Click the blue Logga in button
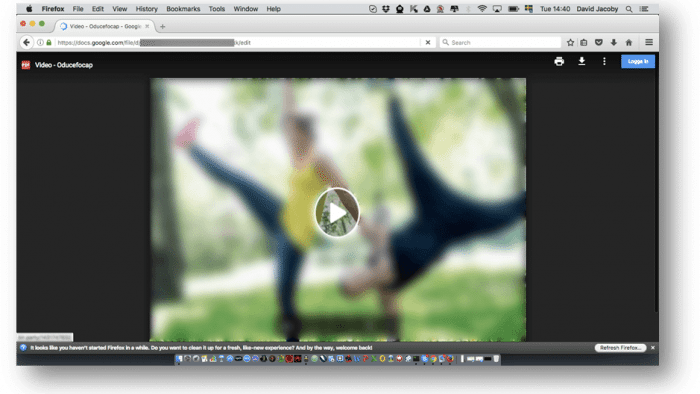This screenshot has width=700, height=394. (x=638, y=61)
